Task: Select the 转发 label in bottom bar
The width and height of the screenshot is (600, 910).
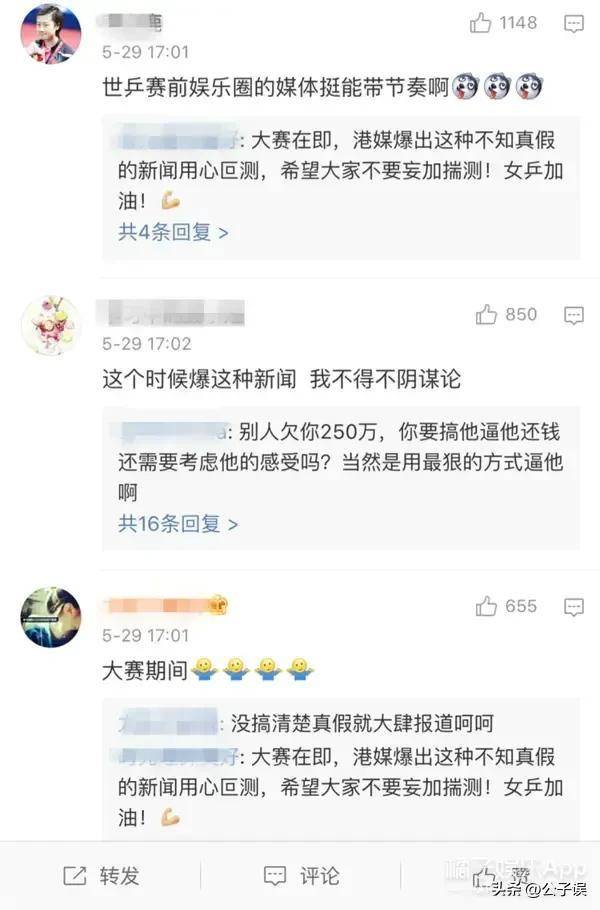Action: 120,876
